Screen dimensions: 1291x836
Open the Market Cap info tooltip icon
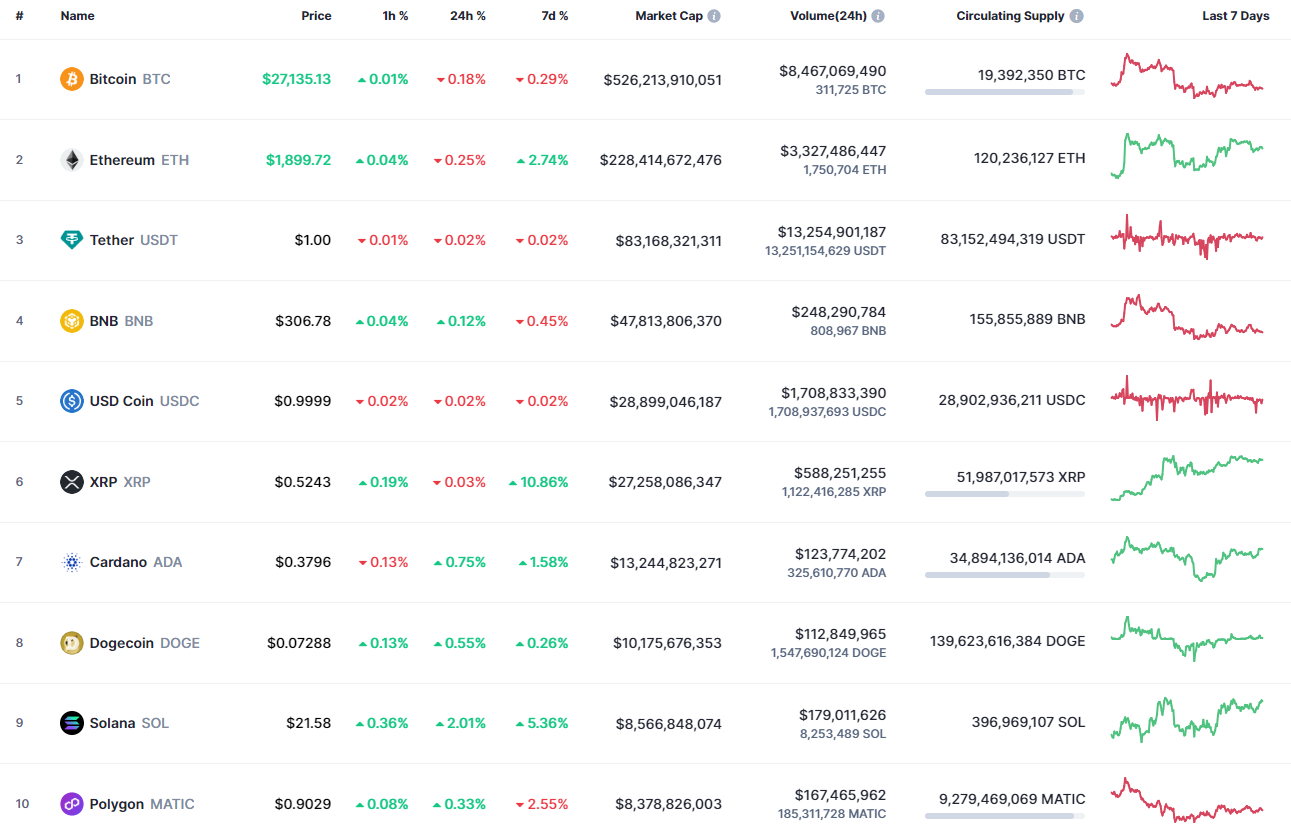click(715, 15)
